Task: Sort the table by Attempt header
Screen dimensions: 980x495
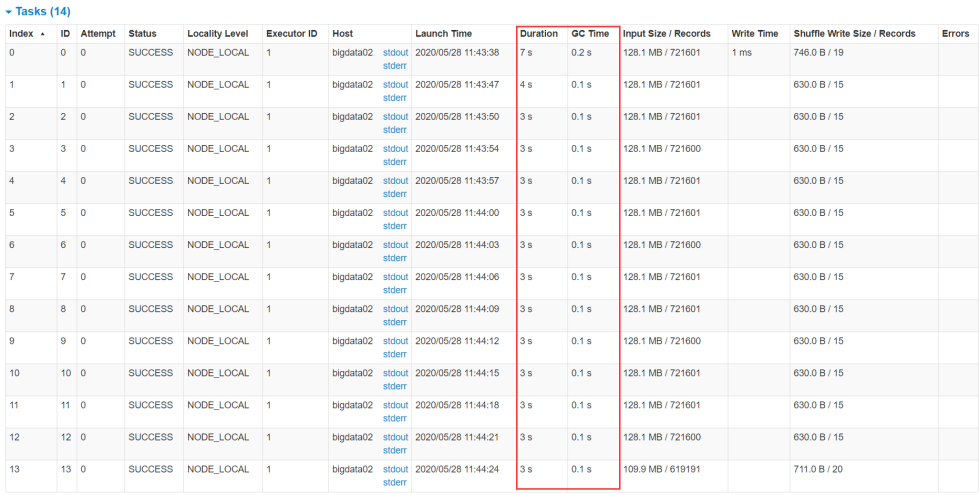Action: click(x=98, y=34)
